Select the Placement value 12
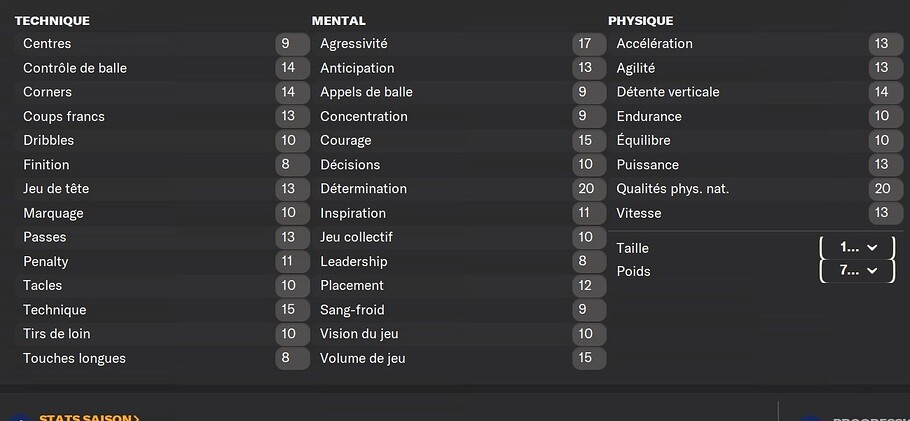Image resolution: width=910 pixels, height=421 pixels. coord(588,286)
